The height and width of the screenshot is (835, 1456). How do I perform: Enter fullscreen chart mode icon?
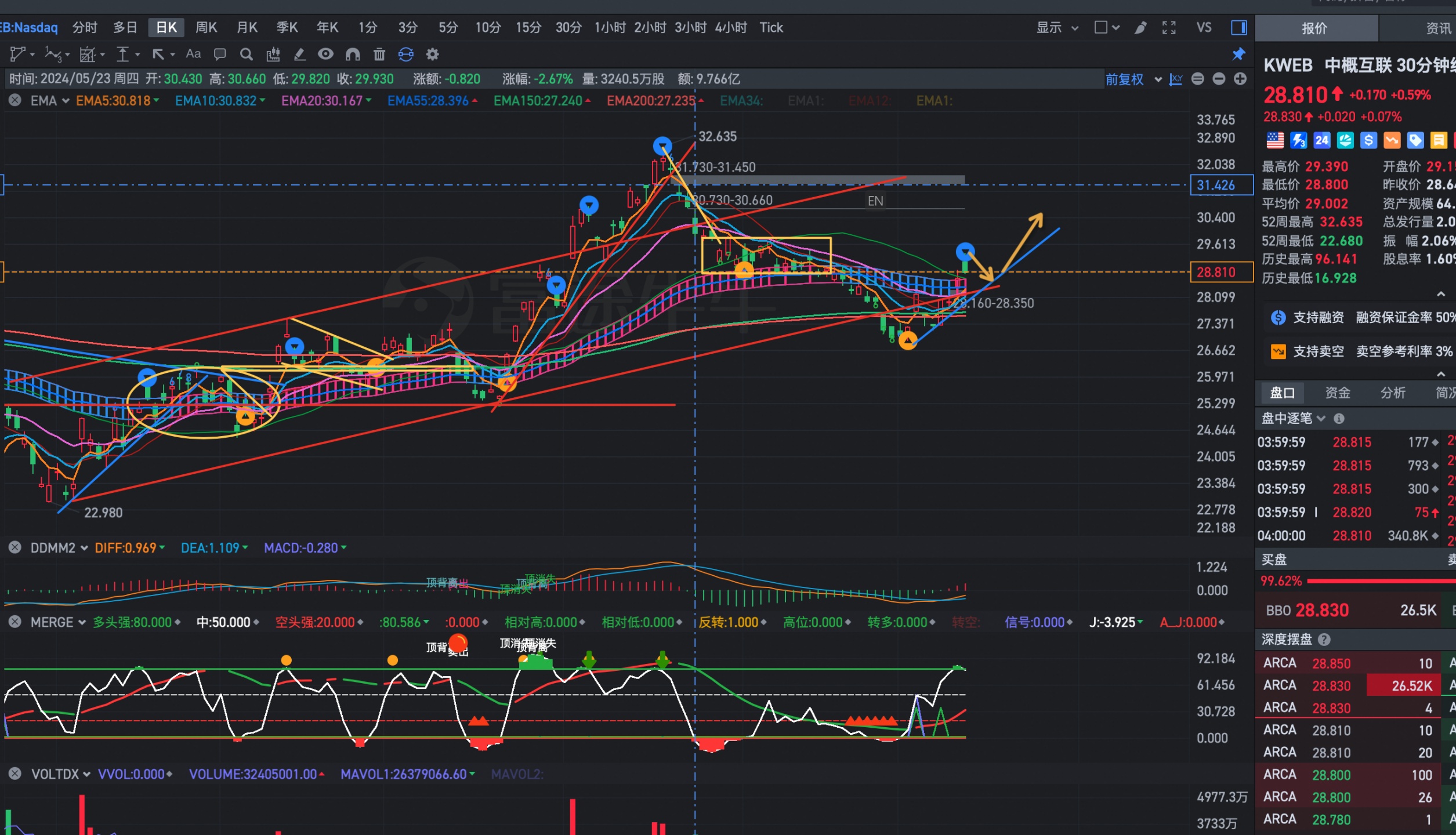point(1169,28)
